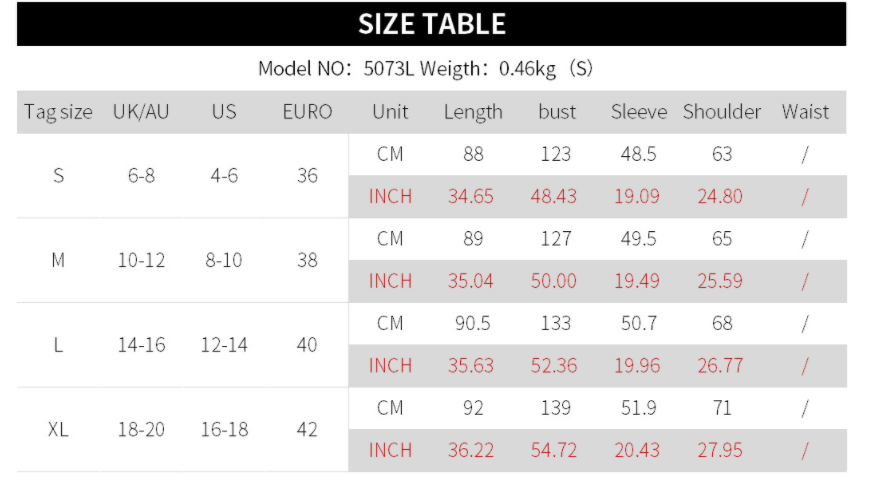885x478 pixels.
Task: Select the 50.7 sleeve CM value
Action: pos(637,324)
